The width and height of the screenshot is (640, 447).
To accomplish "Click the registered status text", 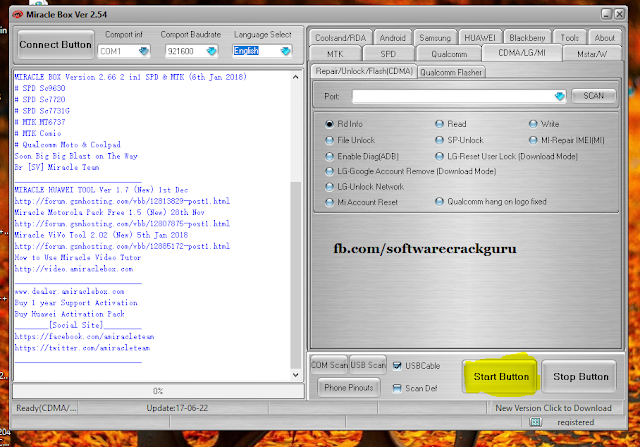I will pyautogui.click(x=576, y=422).
